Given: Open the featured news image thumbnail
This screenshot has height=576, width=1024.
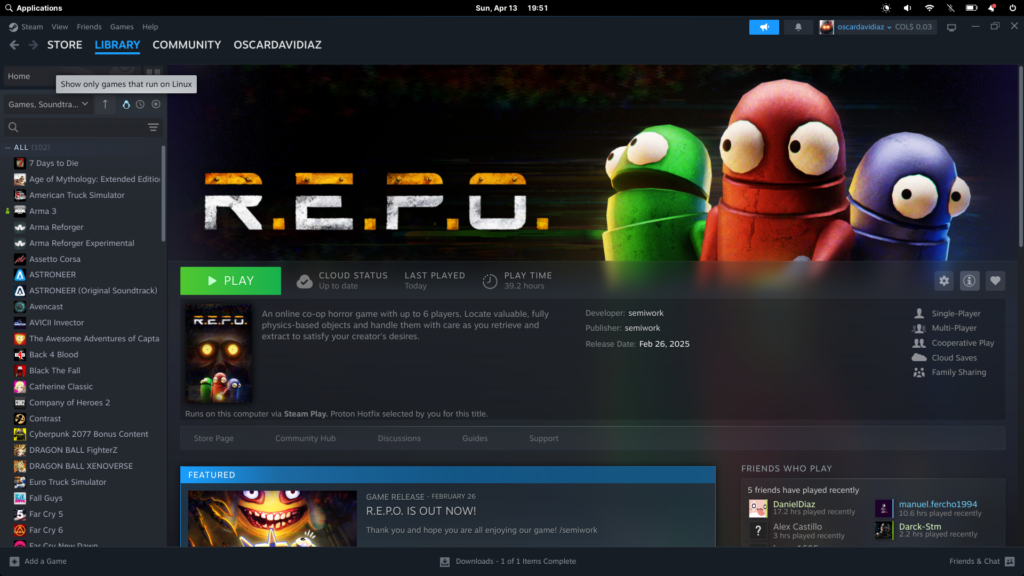Looking at the screenshot, I should coord(272,519).
